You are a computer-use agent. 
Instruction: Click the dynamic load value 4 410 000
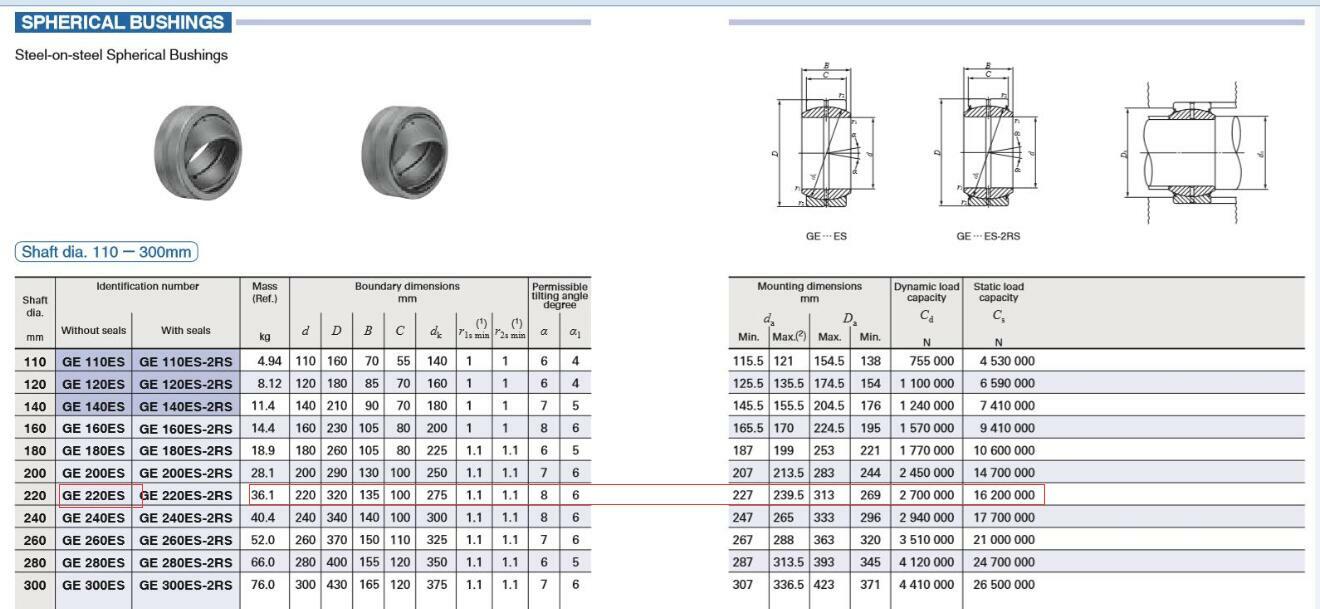(927, 585)
